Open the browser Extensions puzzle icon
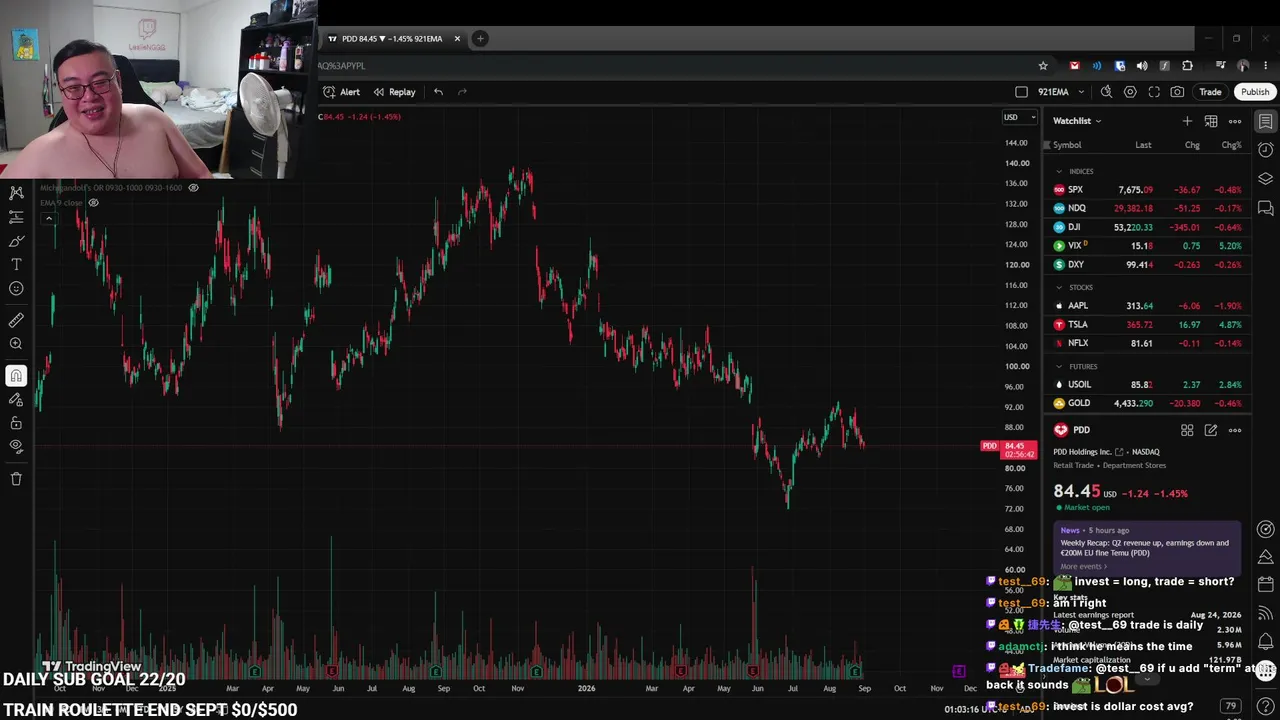 tap(1187, 66)
